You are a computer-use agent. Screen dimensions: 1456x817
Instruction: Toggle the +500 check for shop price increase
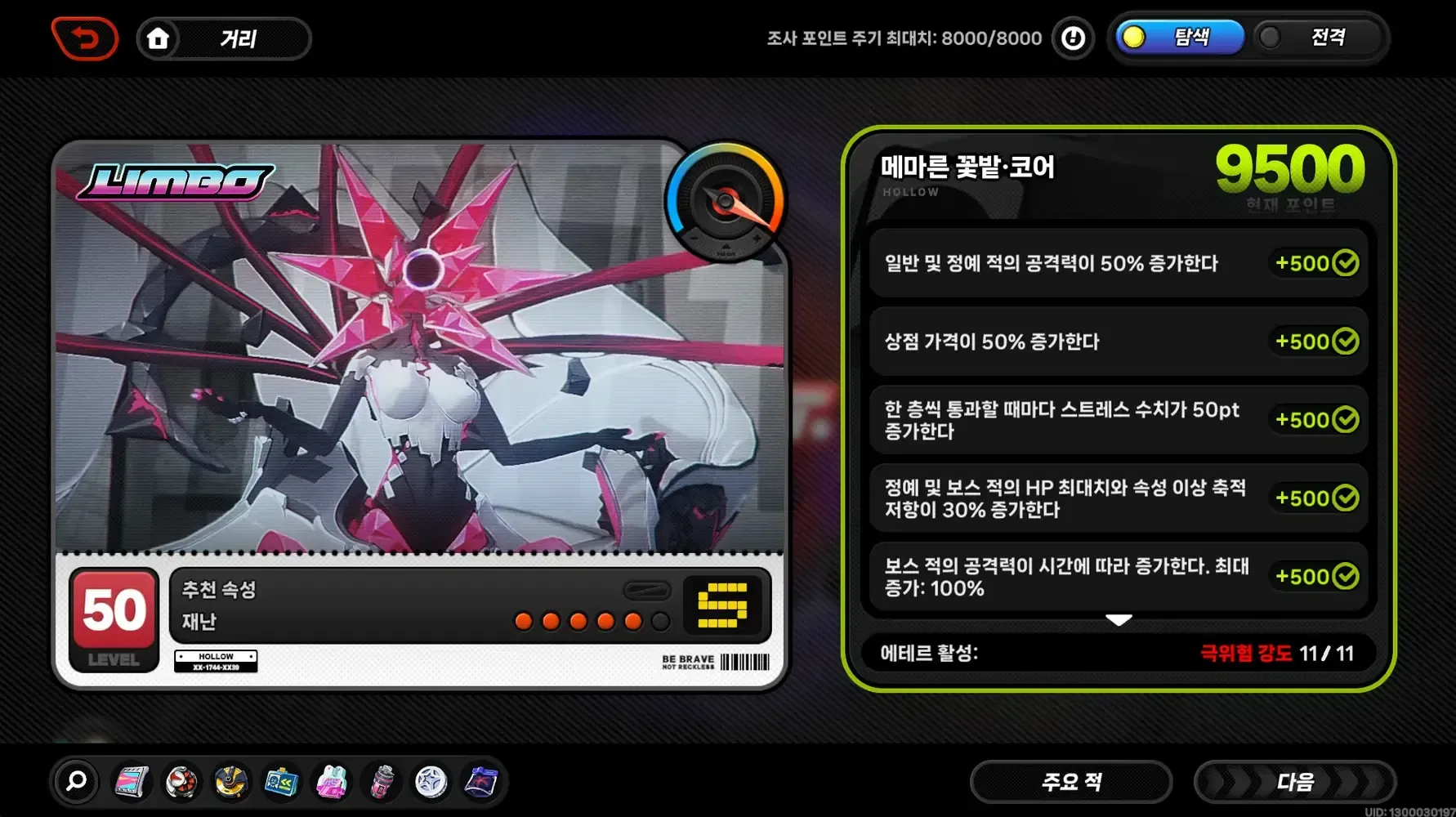click(1345, 342)
